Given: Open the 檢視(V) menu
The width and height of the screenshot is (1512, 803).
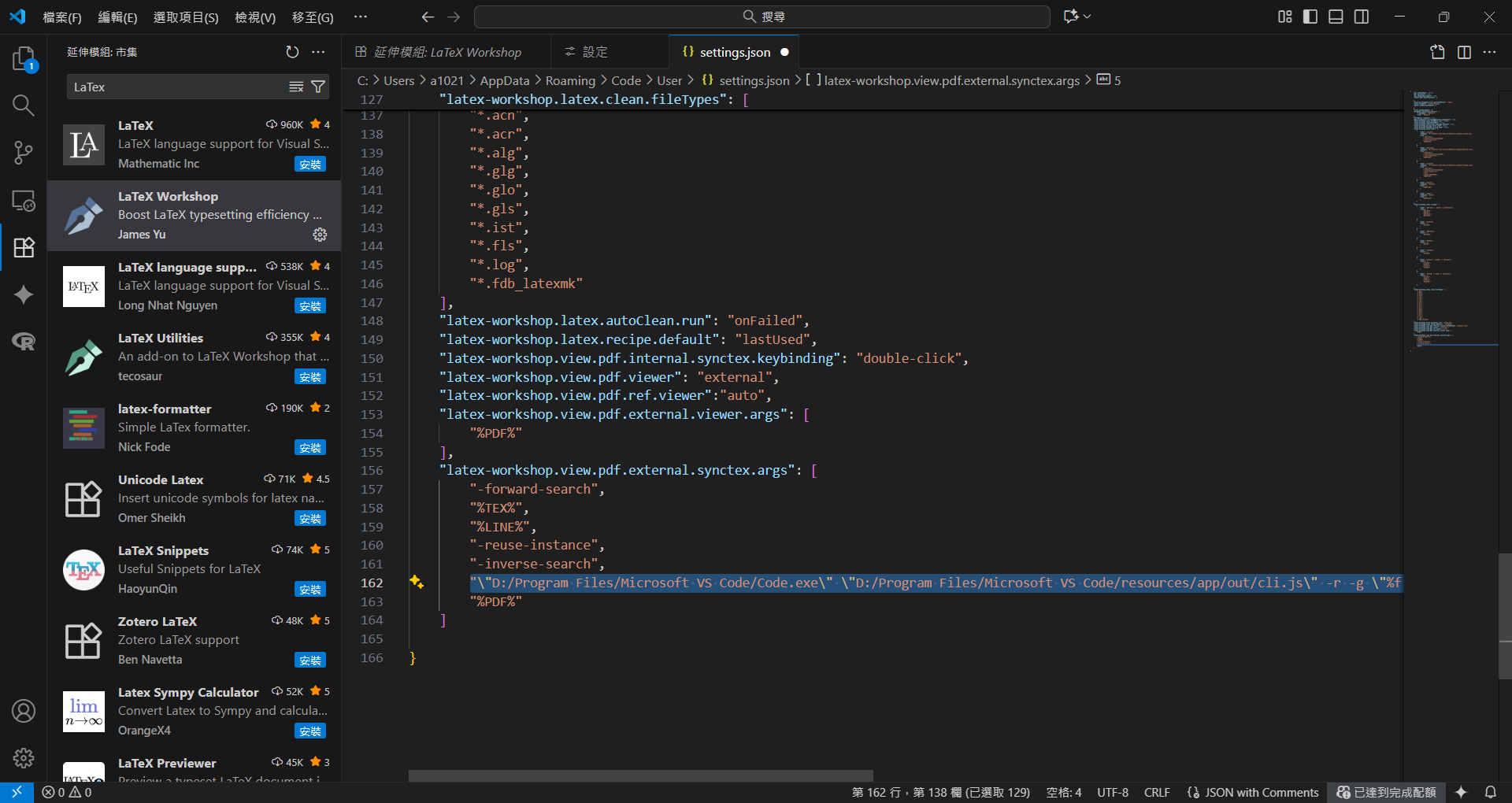Looking at the screenshot, I should coord(255,17).
